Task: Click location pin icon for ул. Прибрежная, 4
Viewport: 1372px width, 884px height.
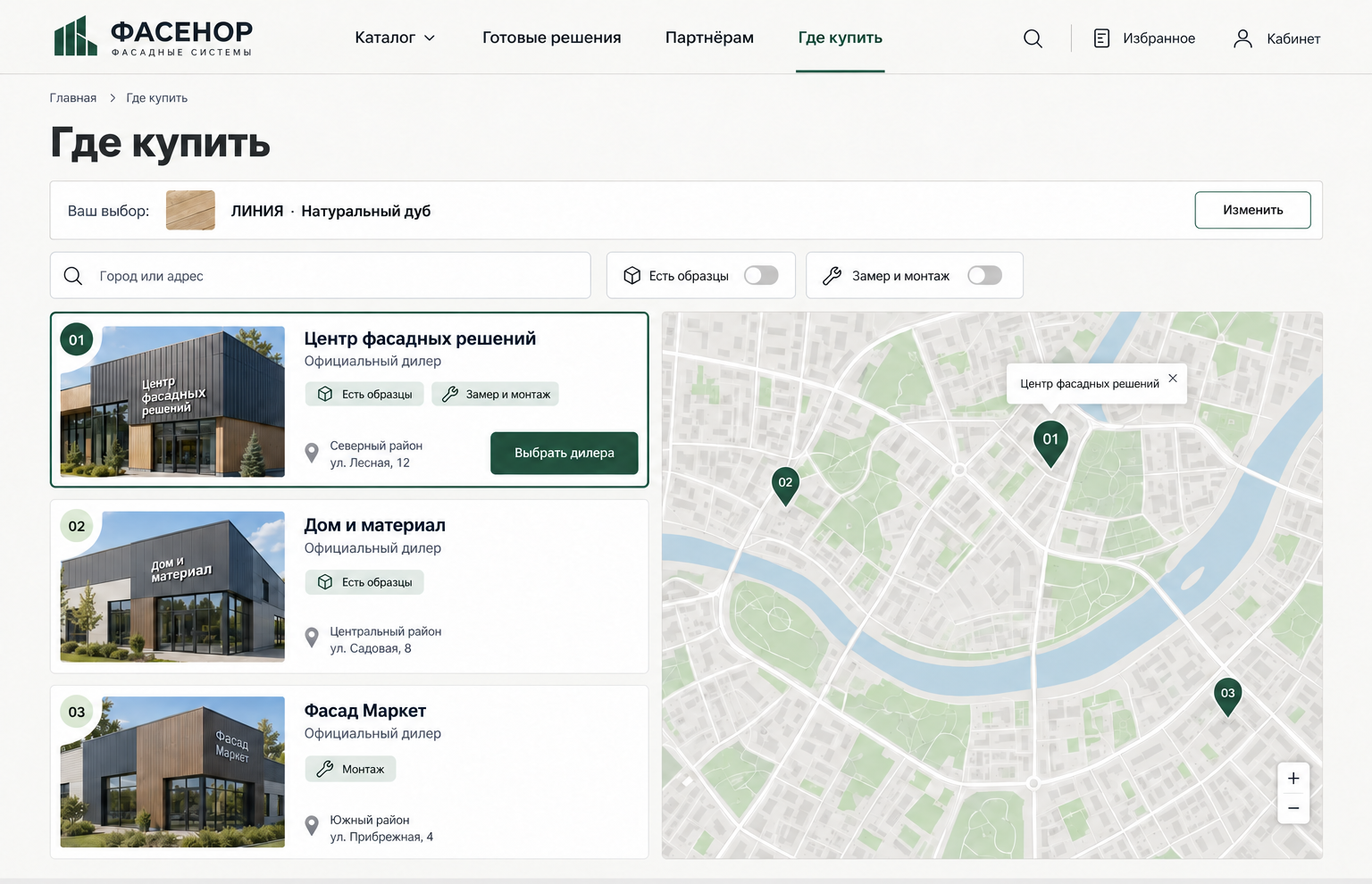Action: pos(312,826)
